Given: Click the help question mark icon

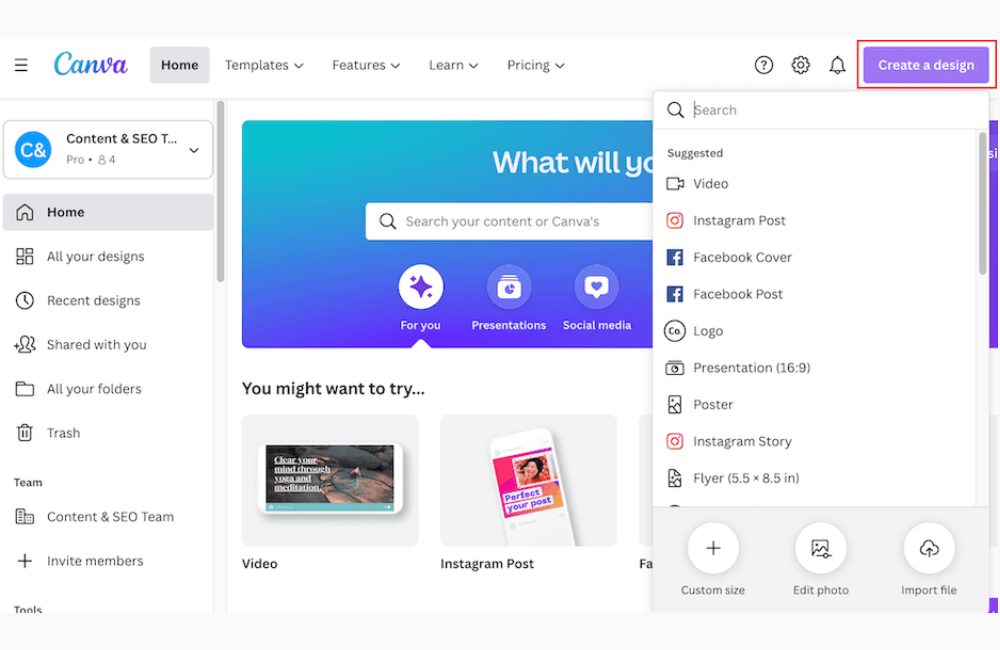Looking at the screenshot, I should click(x=764, y=65).
